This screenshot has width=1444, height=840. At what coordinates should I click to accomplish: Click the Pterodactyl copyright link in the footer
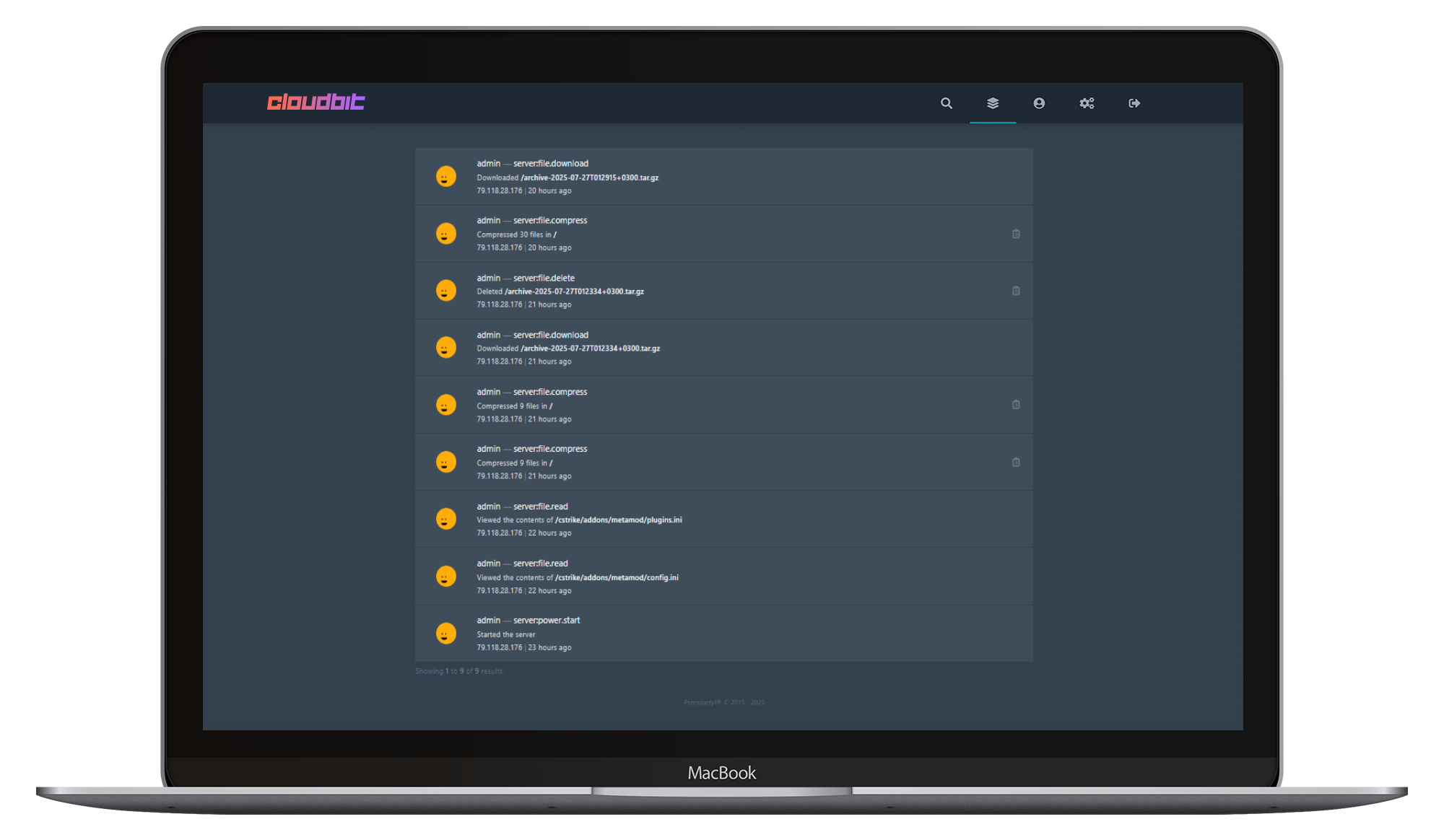pyautogui.click(x=702, y=702)
